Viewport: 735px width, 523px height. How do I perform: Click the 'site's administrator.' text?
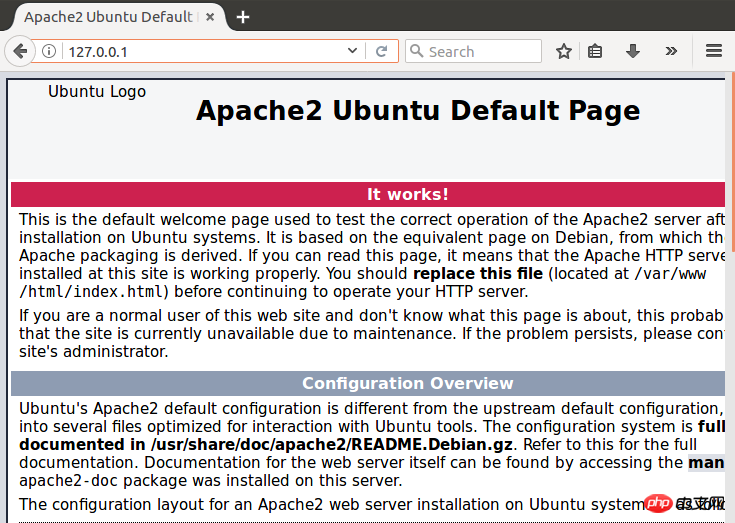point(93,351)
